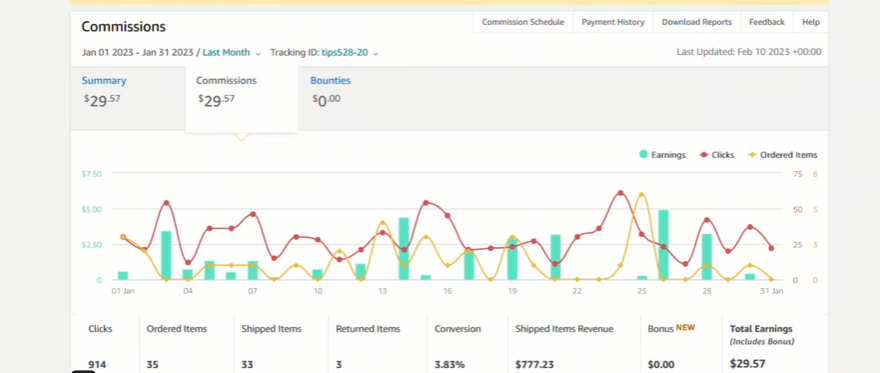Click the tips528-20 tracking ID link
The image size is (880, 373).
point(345,52)
